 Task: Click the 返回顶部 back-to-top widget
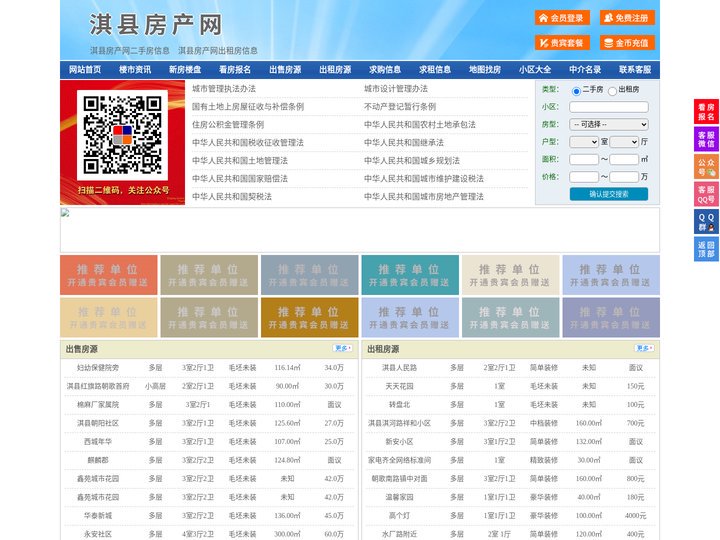(x=706, y=249)
